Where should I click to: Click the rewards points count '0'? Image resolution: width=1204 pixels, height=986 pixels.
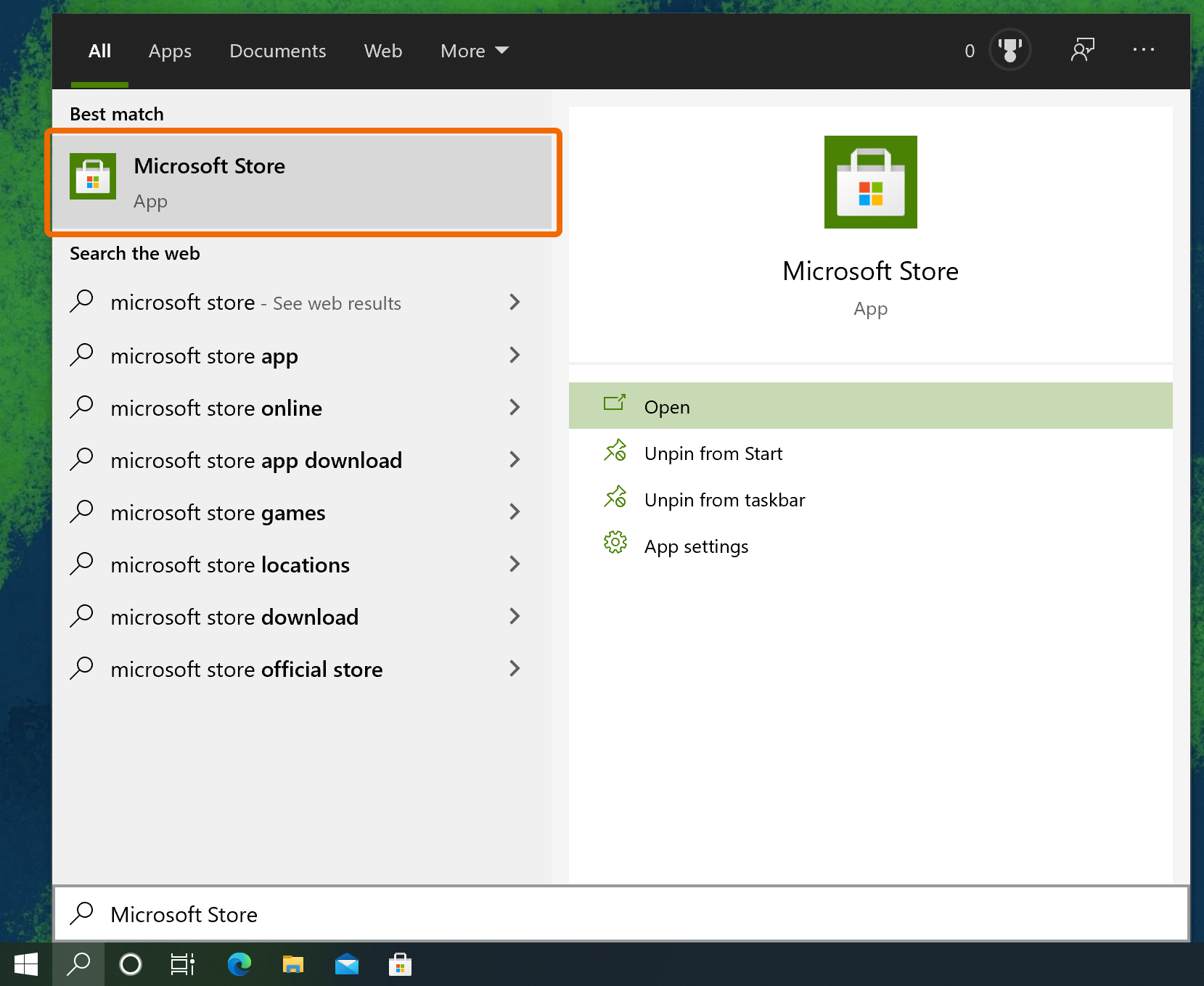click(x=970, y=51)
